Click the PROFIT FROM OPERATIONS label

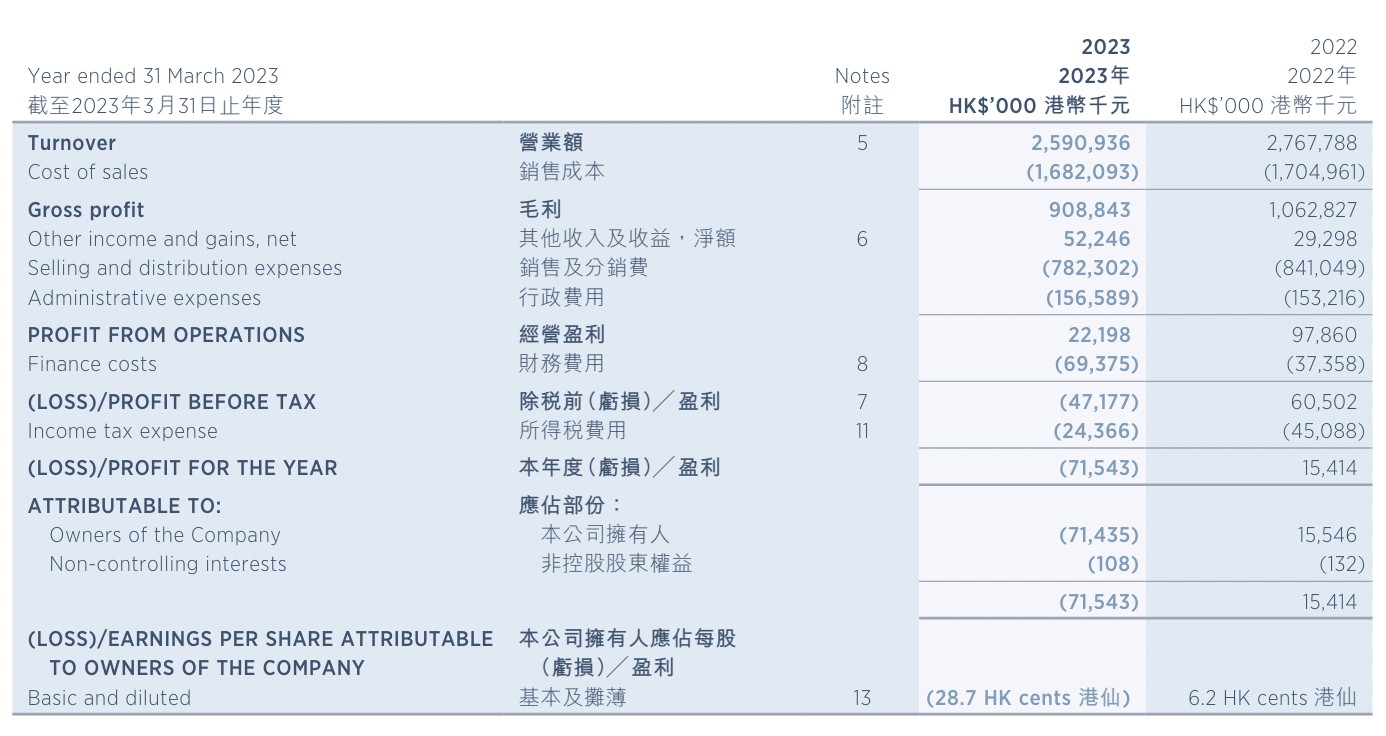click(x=166, y=335)
